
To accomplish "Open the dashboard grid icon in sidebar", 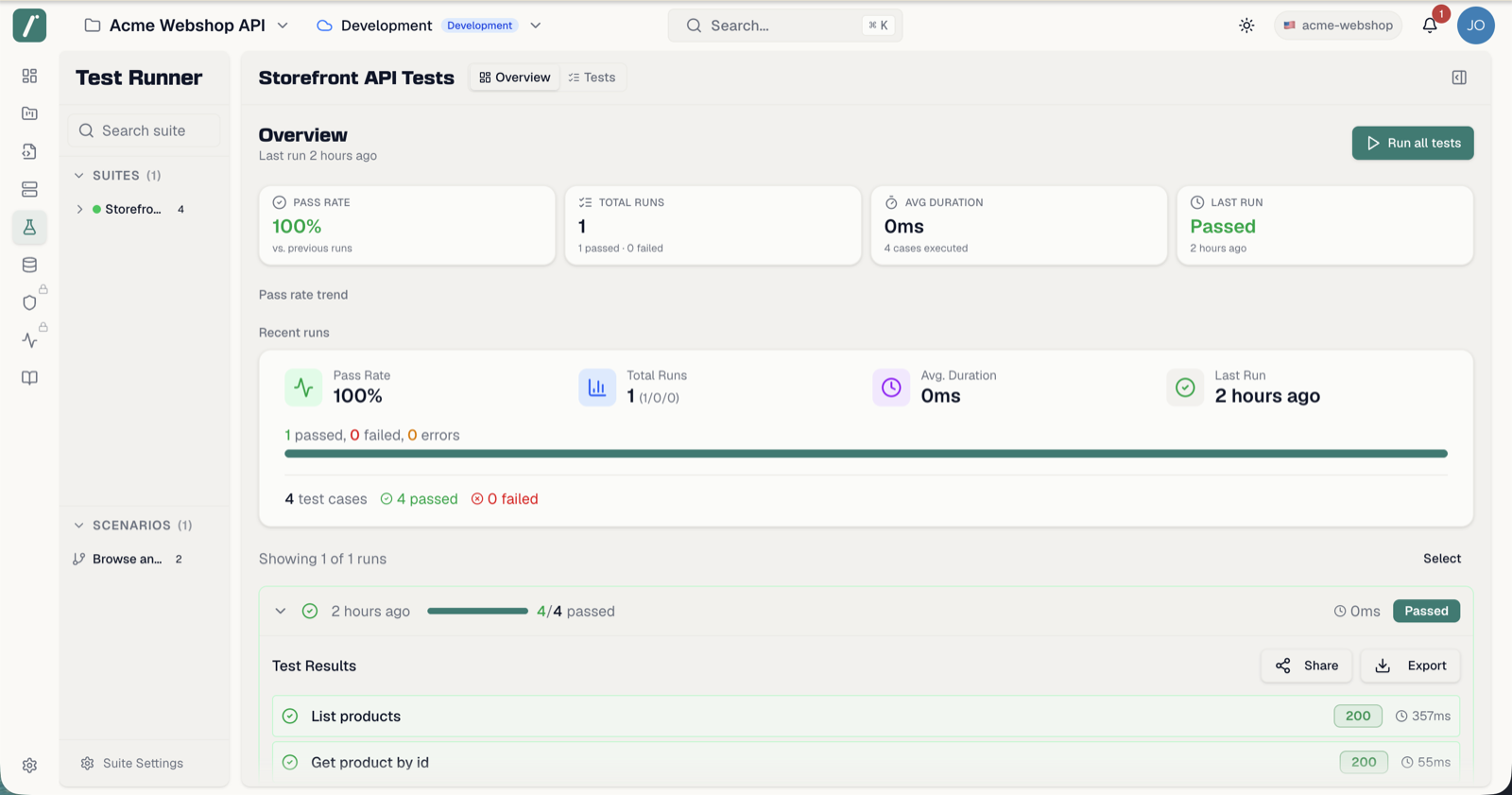I will click(x=29, y=76).
